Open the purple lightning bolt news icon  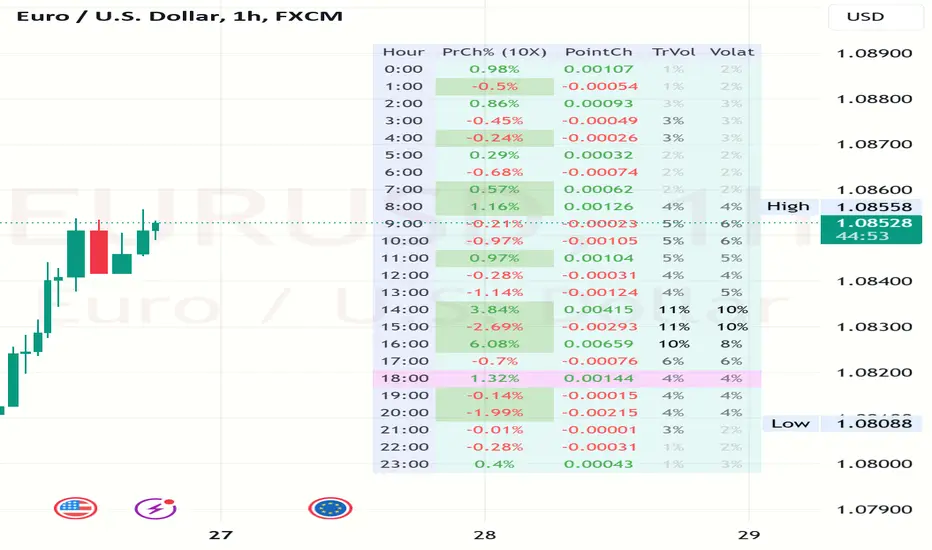155,508
